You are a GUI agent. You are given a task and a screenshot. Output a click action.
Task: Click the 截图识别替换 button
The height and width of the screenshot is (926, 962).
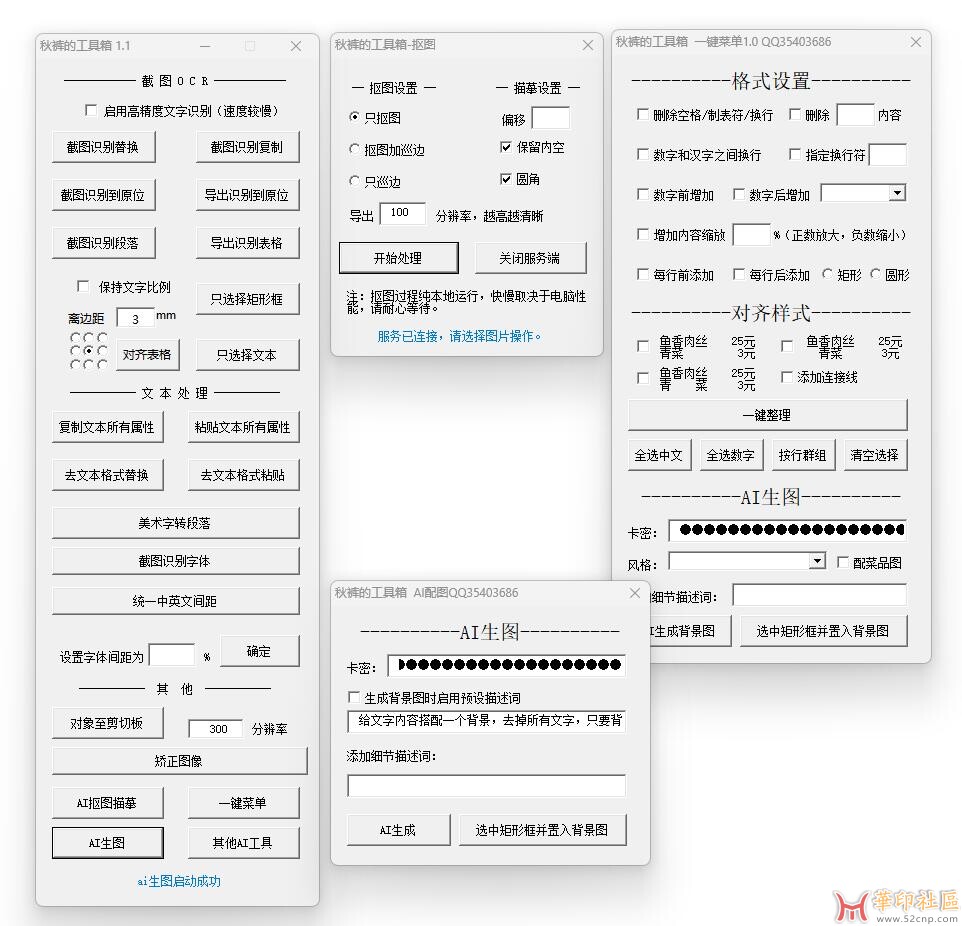coord(103,147)
